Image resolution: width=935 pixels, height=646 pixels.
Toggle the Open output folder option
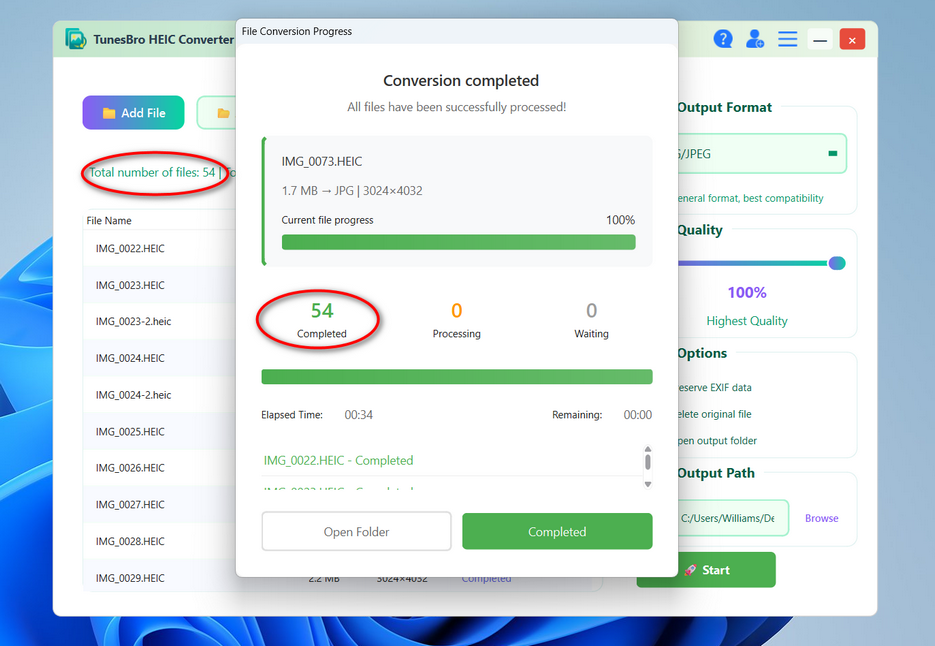(x=716, y=441)
